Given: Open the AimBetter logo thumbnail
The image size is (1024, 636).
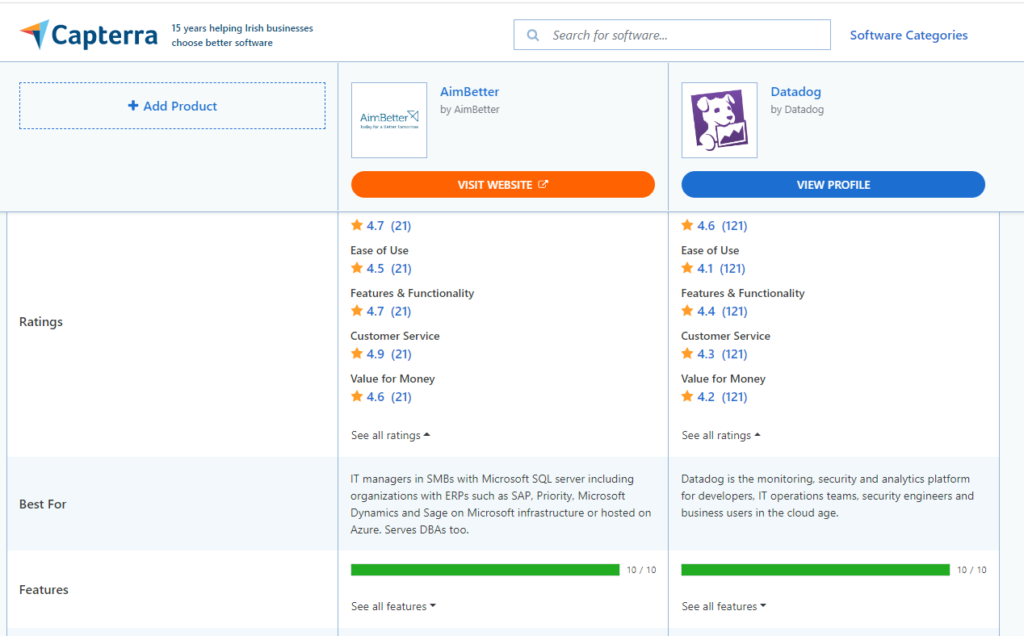Looking at the screenshot, I should [x=389, y=120].
